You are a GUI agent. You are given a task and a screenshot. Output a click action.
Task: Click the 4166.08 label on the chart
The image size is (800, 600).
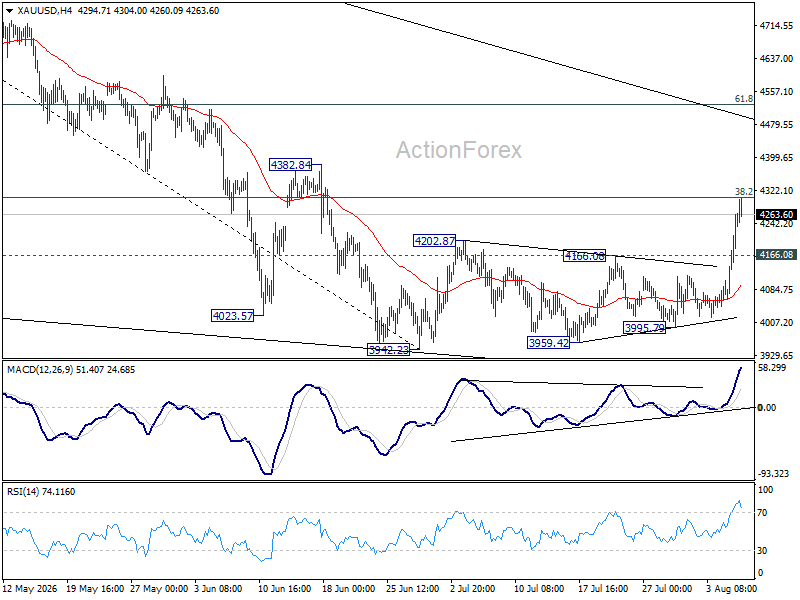[584, 256]
